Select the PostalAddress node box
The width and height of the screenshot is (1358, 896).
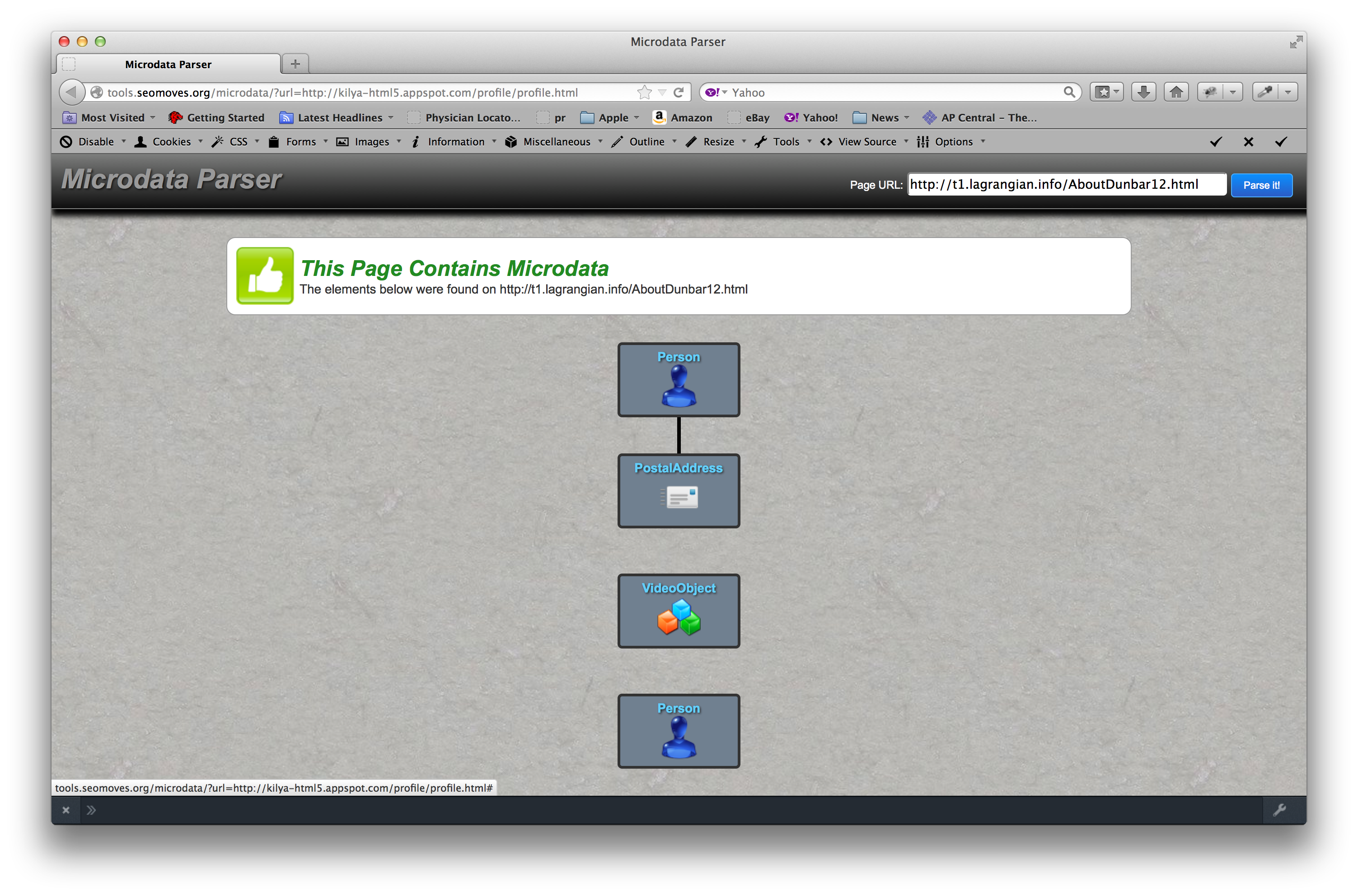pos(679,490)
